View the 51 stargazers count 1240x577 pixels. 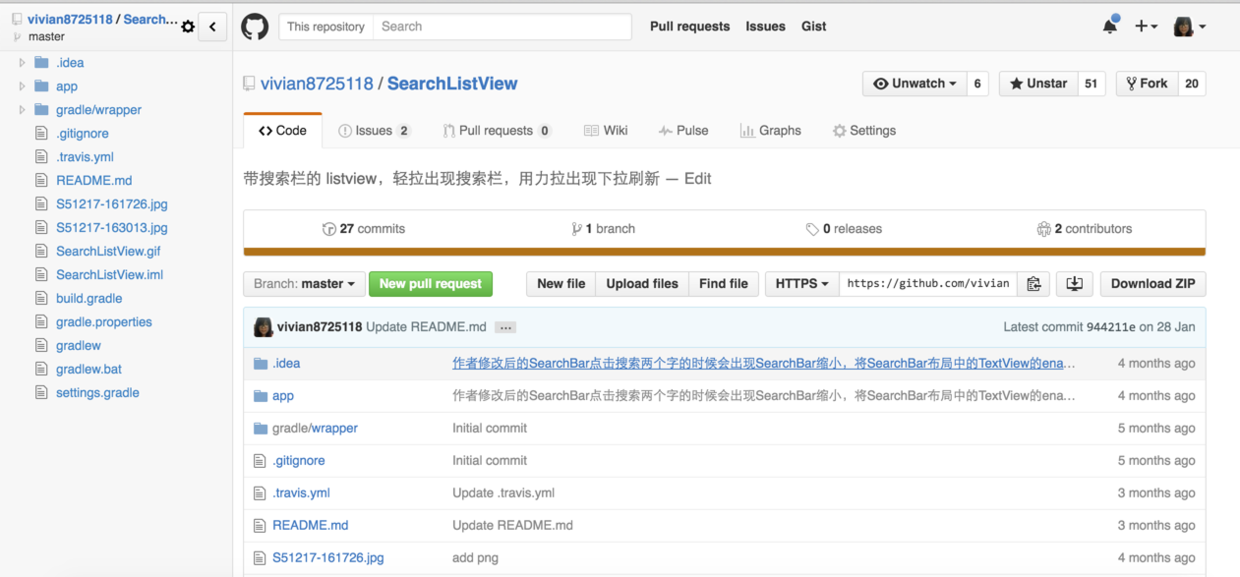[1091, 84]
